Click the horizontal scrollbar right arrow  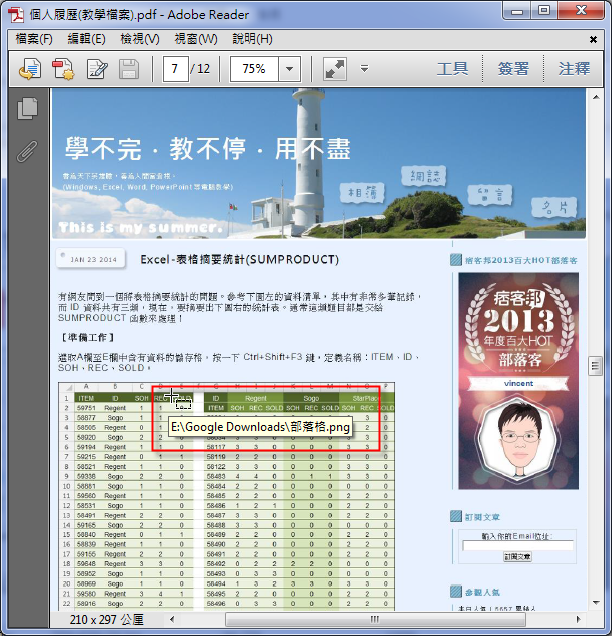pos(578,619)
